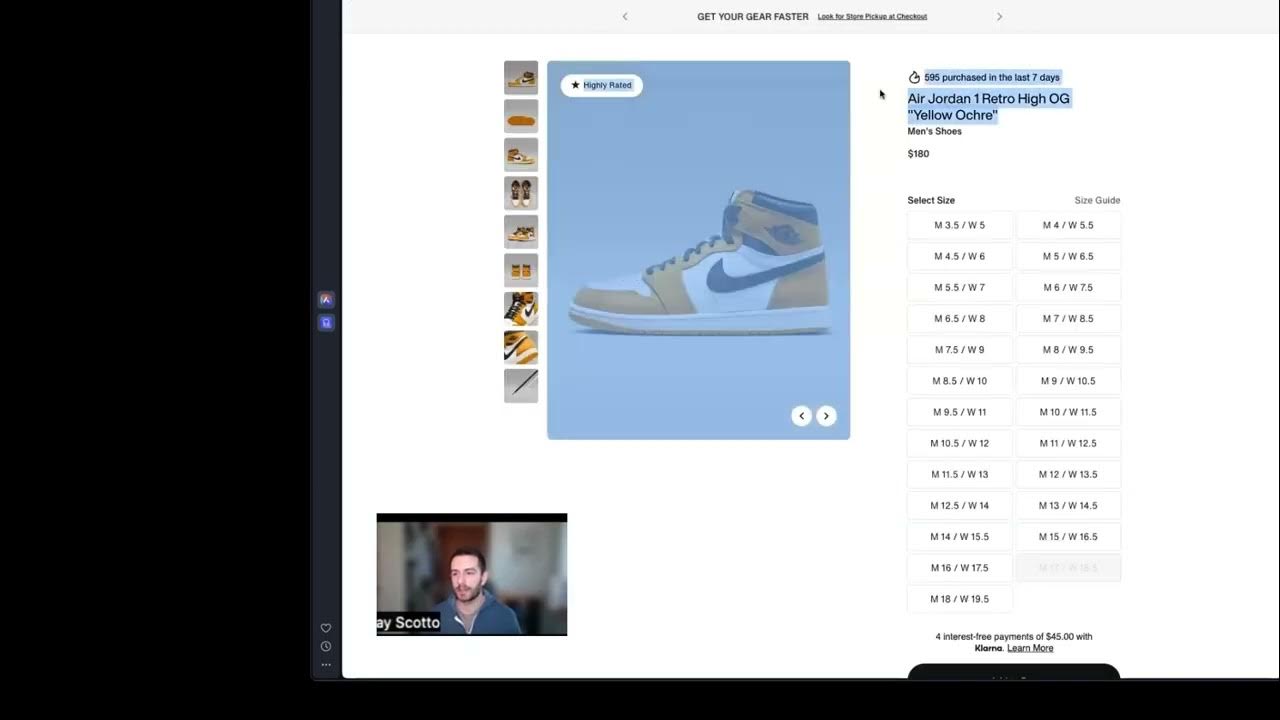Choose size M 6 / W 7.5
1280x720 pixels.
point(1068,287)
